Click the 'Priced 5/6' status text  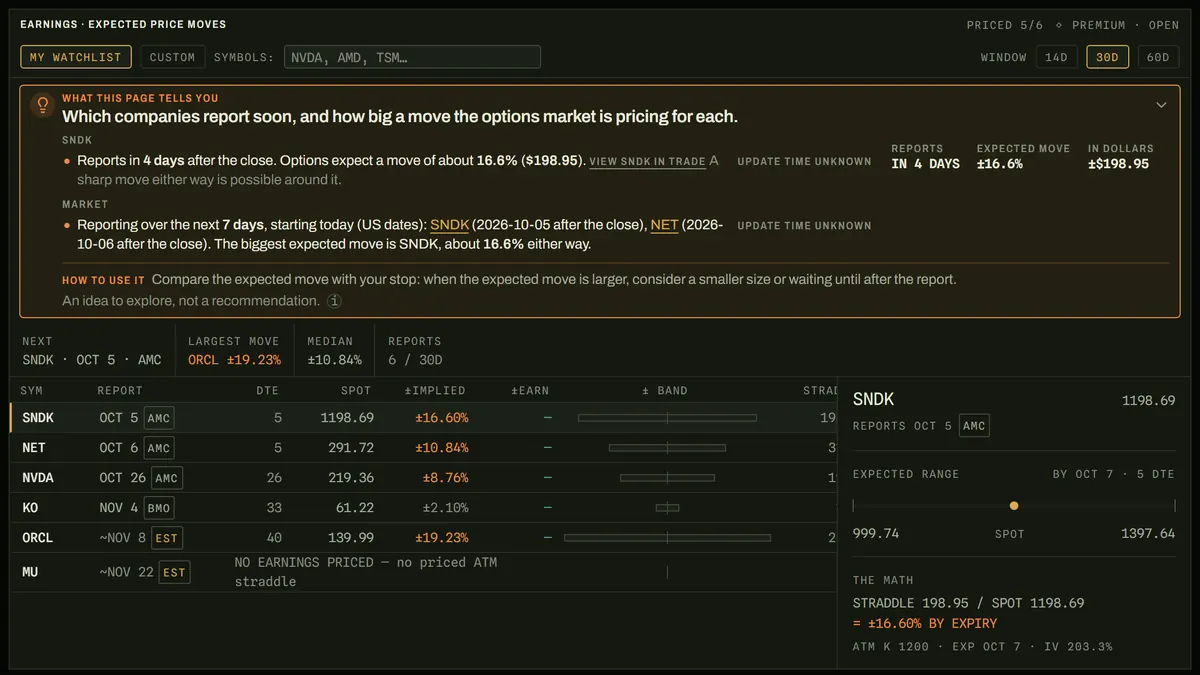[x=1005, y=25]
